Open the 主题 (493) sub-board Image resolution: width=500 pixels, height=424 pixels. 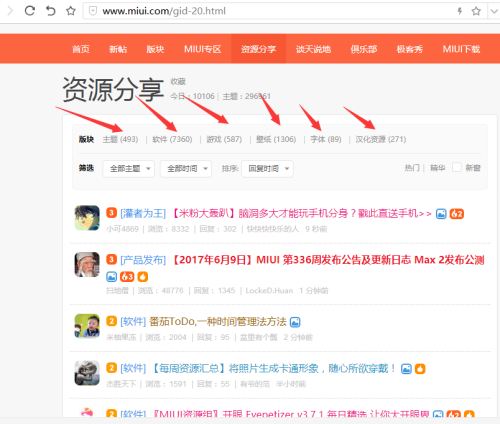[x=120, y=139]
